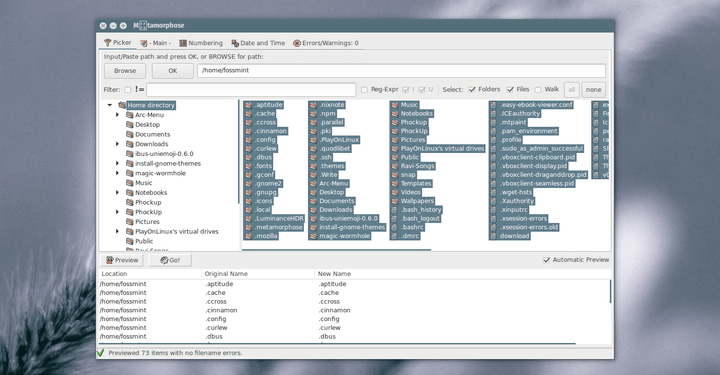
Task: Expand the install-gnome-themes tree folder
Action: coord(118,163)
